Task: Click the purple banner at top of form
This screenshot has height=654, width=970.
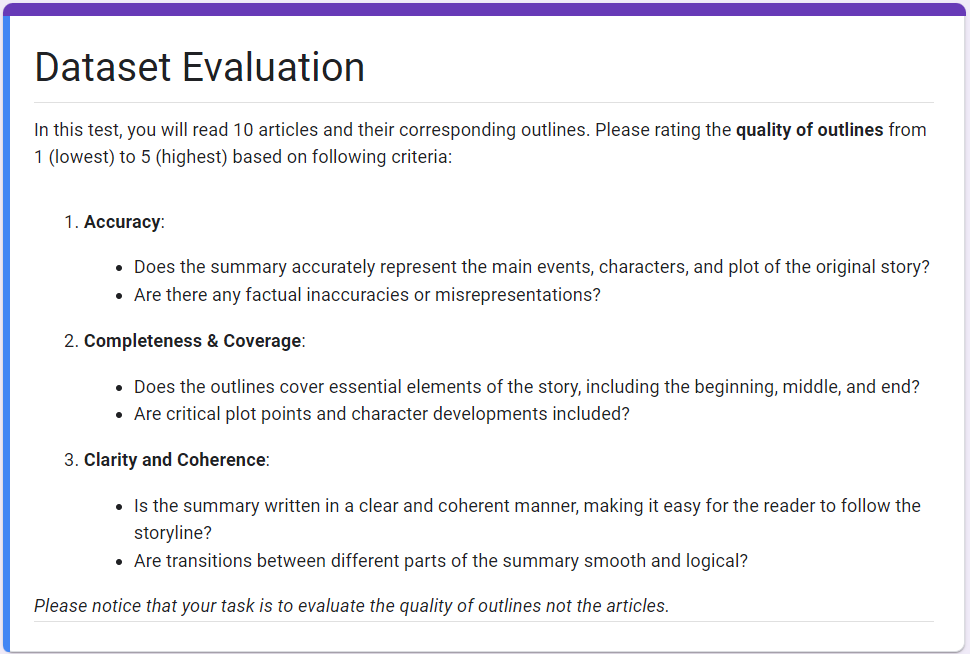Action: pyautogui.click(x=485, y=8)
